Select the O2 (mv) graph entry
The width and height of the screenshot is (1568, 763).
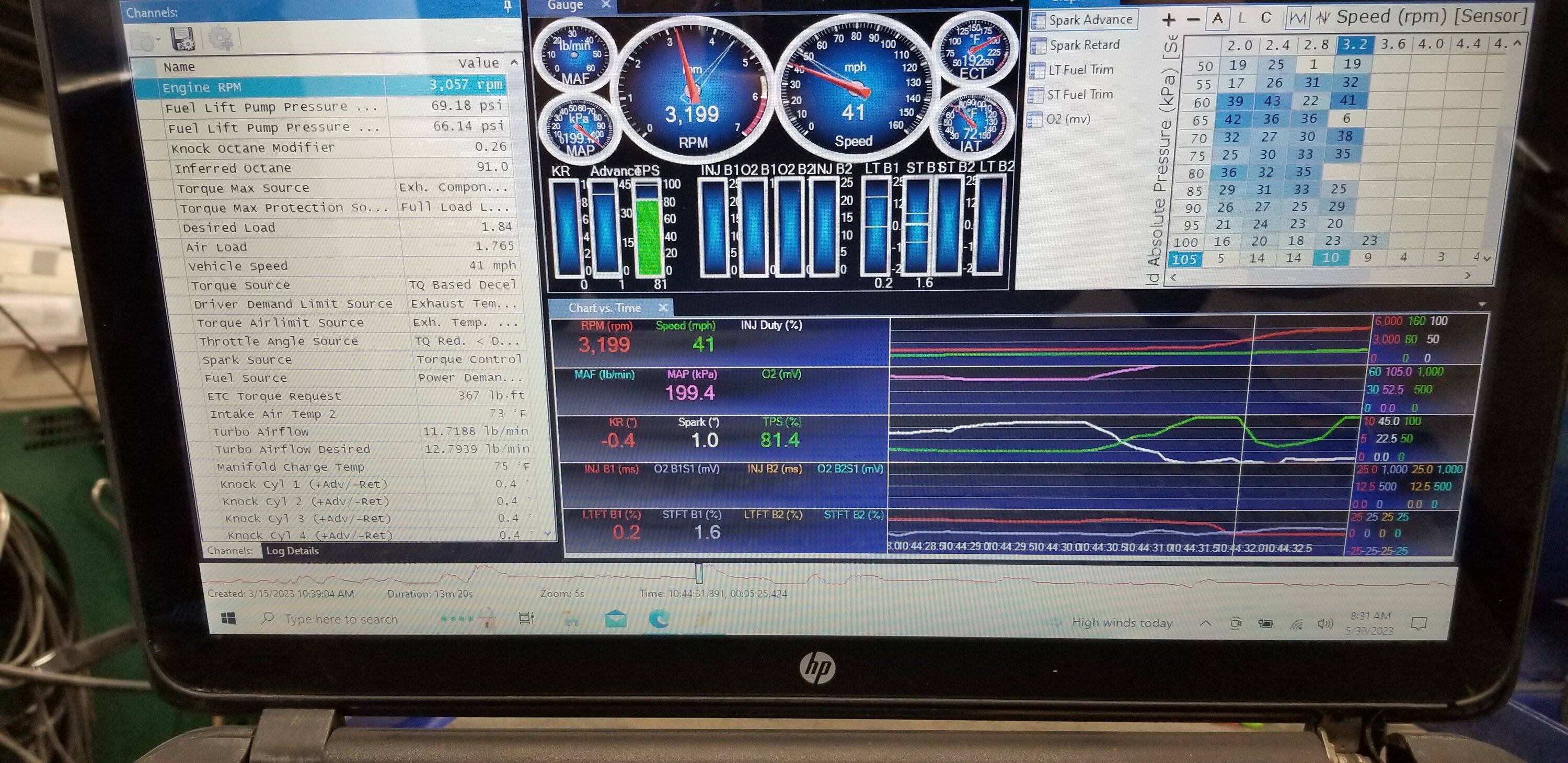[x=1060, y=119]
